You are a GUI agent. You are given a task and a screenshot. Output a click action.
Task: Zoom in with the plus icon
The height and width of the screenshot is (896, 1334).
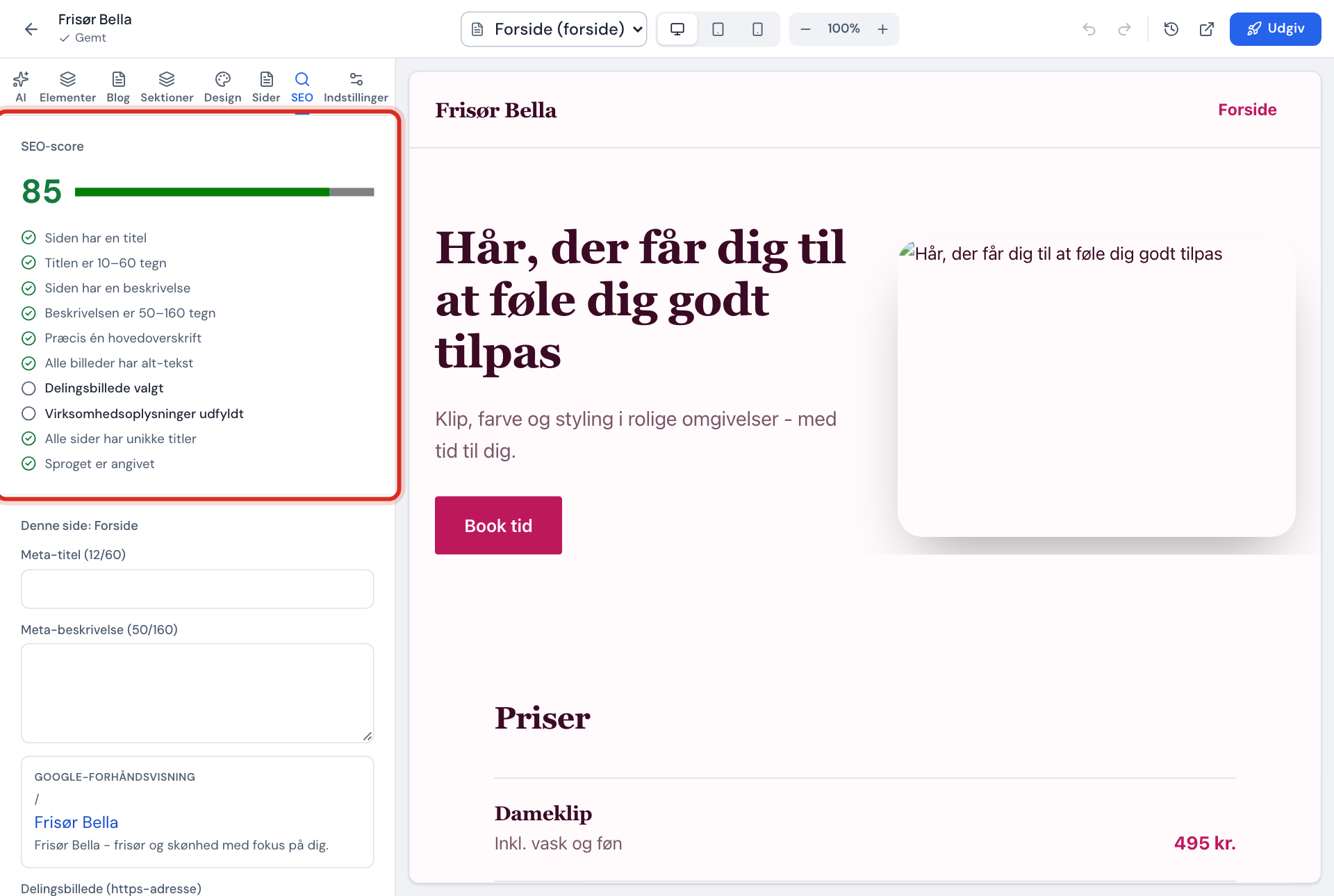pyautogui.click(x=882, y=29)
